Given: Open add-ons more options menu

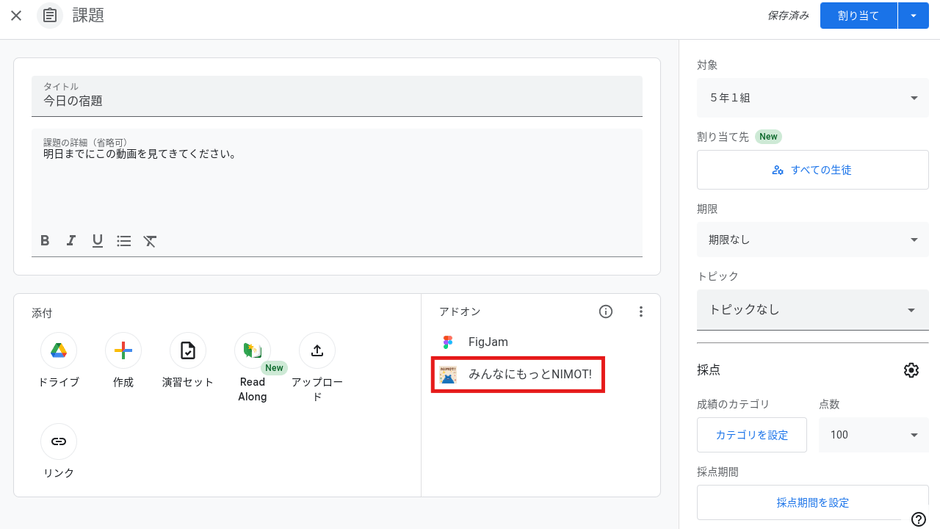Looking at the screenshot, I should [641, 312].
